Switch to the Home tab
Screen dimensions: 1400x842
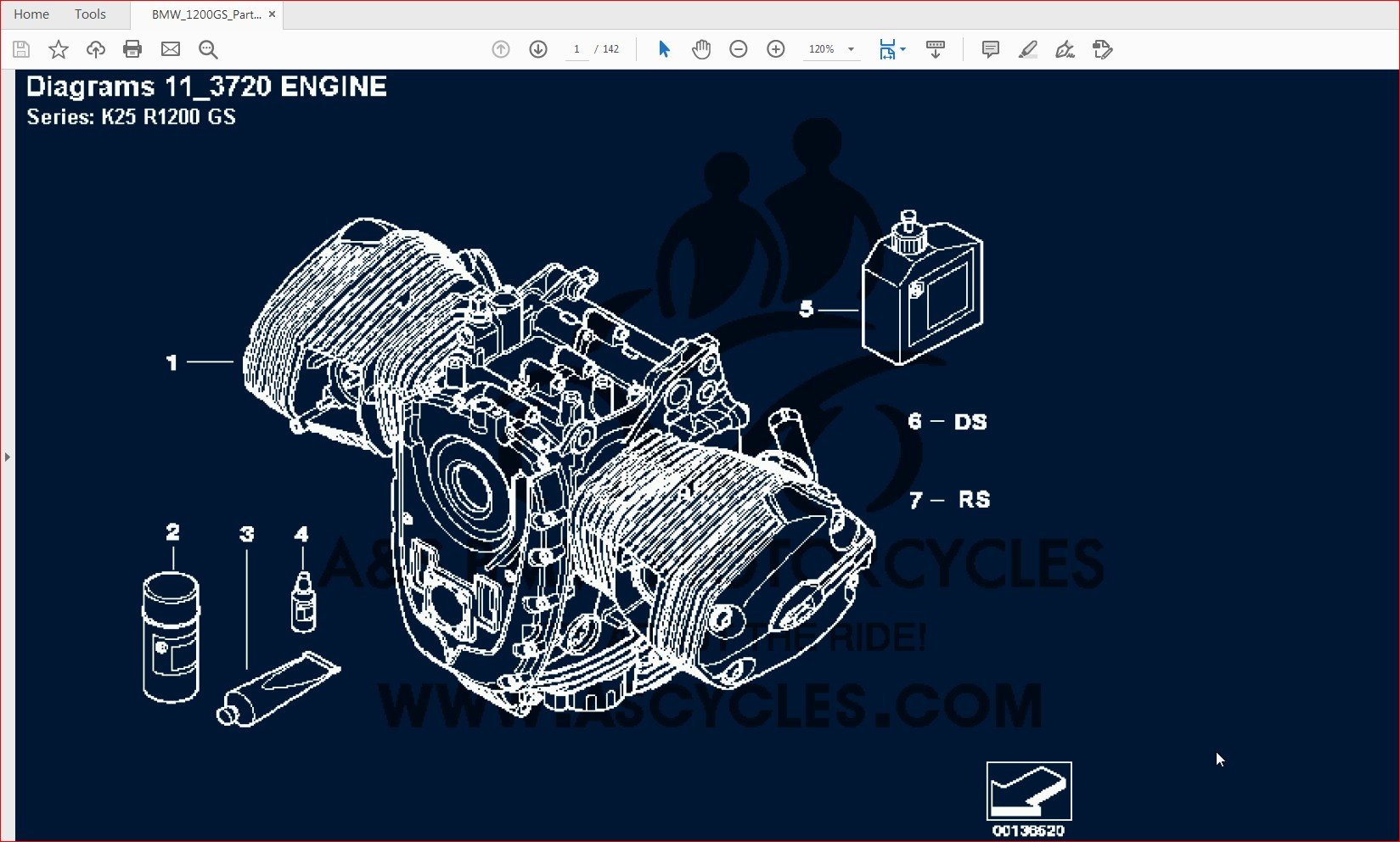31,14
